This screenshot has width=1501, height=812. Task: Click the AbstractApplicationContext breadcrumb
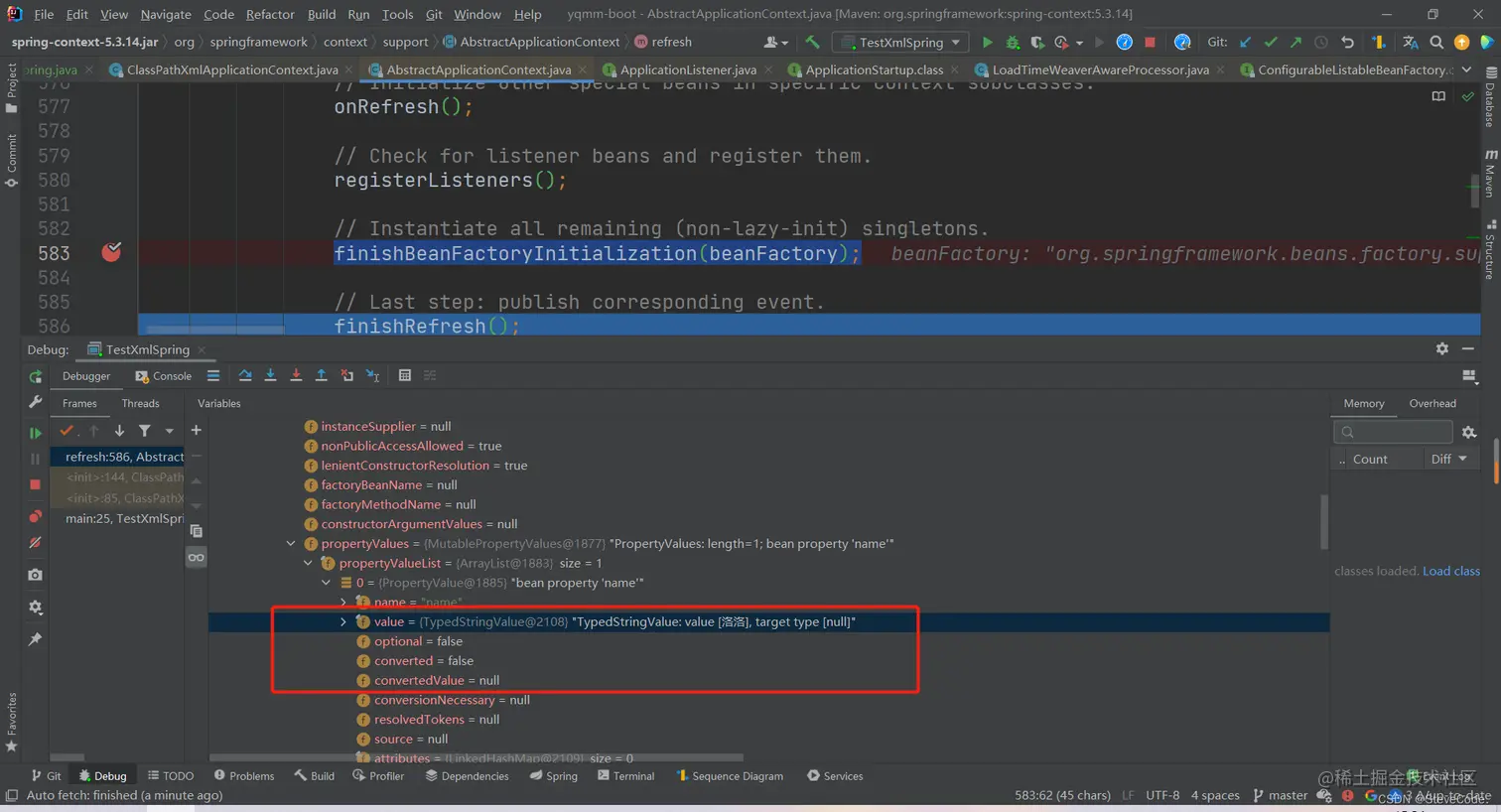click(x=532, y=42)
